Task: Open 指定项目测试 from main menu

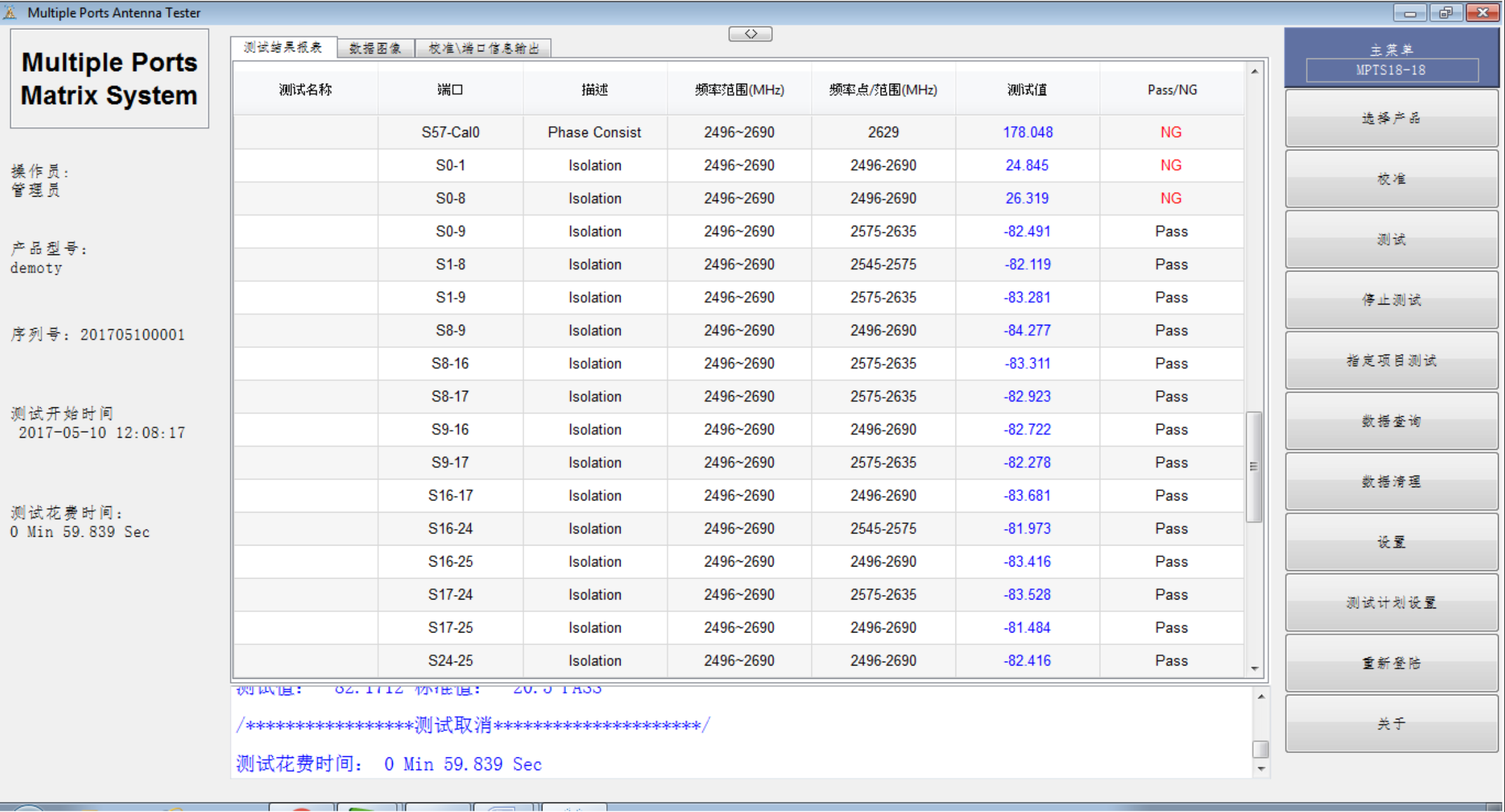Action: 1391,360
